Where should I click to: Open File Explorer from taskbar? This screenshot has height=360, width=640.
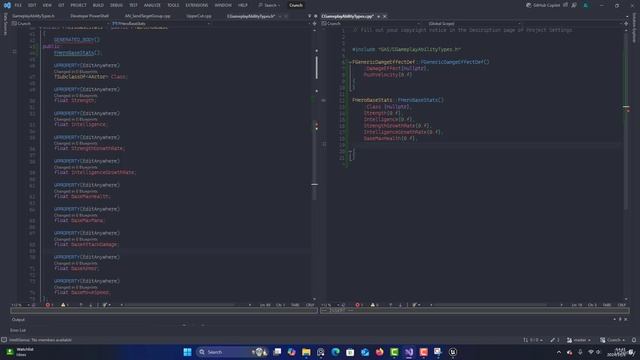pos(306,352)
